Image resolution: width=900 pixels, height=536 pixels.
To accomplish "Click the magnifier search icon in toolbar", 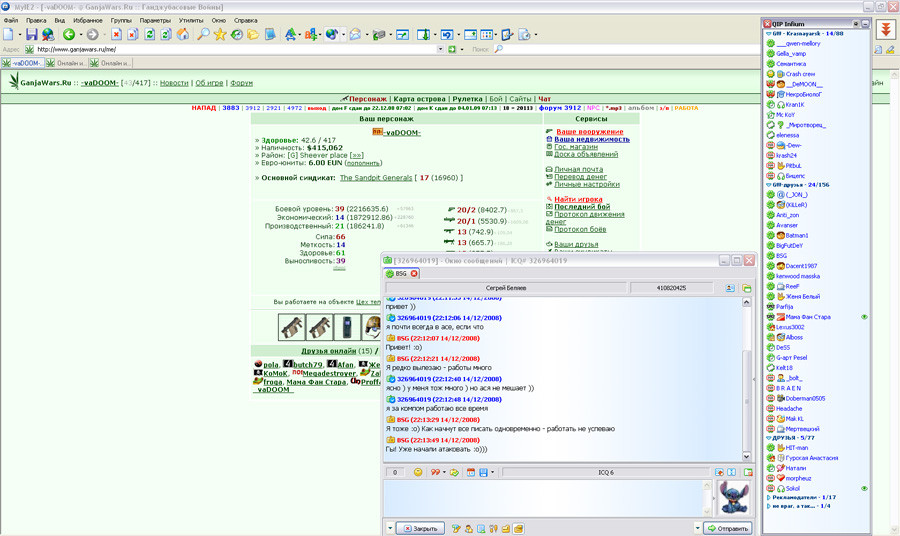I will [203, 34].
